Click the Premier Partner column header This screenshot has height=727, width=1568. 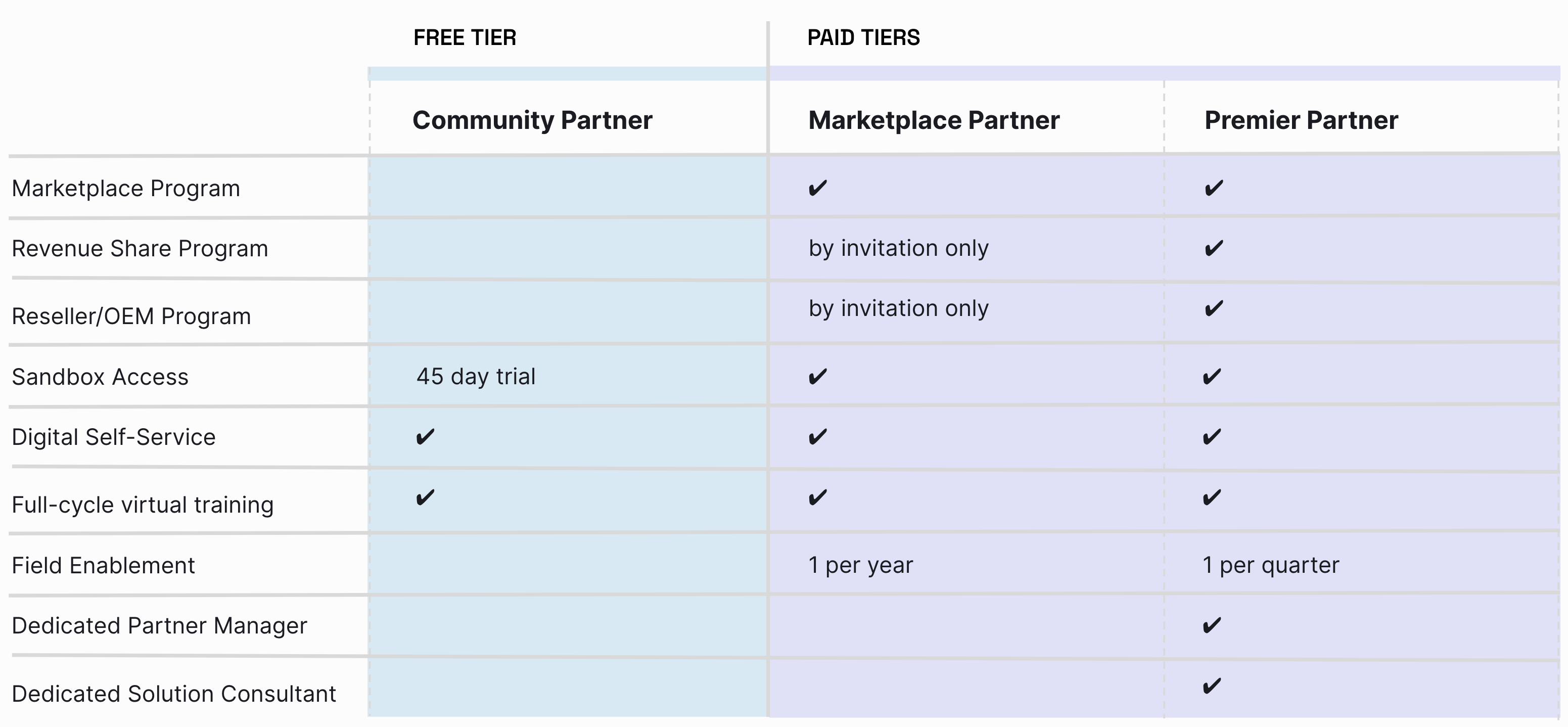coord(1301,120)
